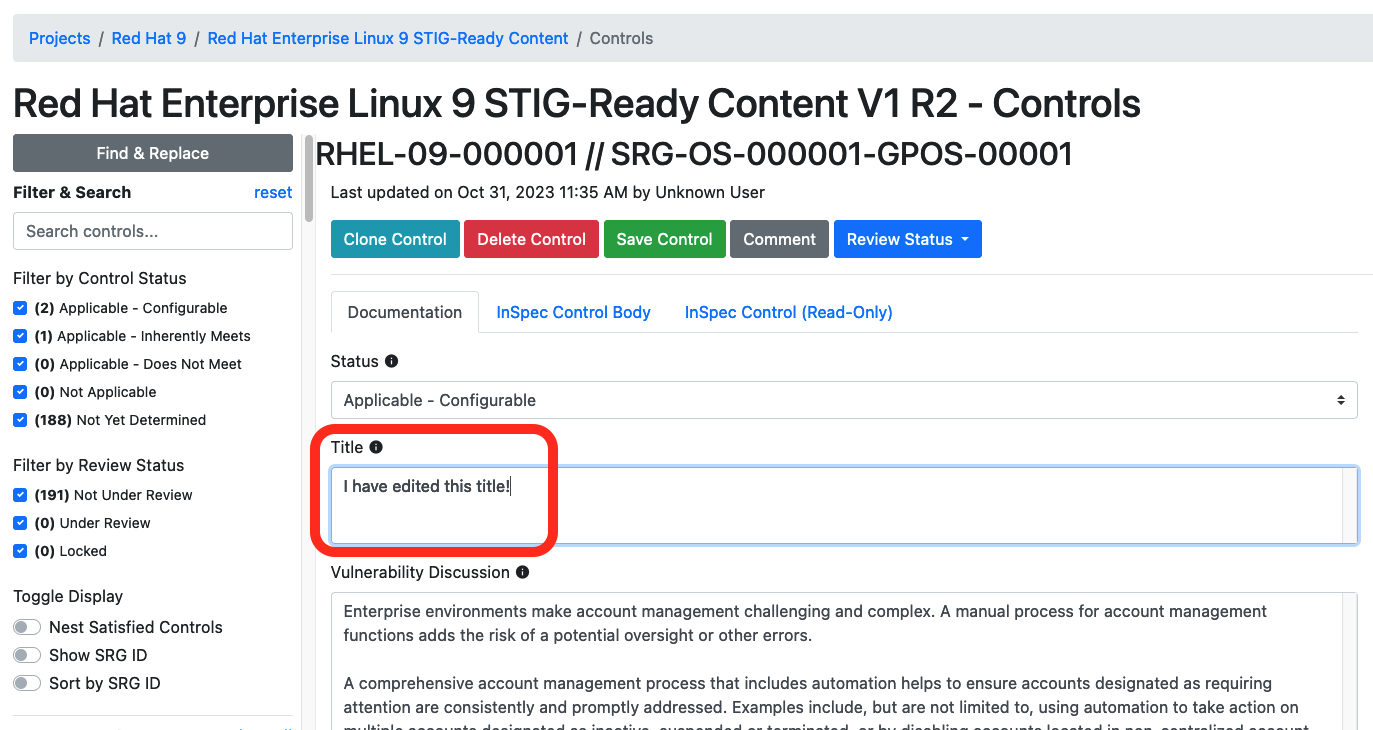The image size is (1373, 730).
Task: Open the Review Status dropdown button
Action: point(908,239)
